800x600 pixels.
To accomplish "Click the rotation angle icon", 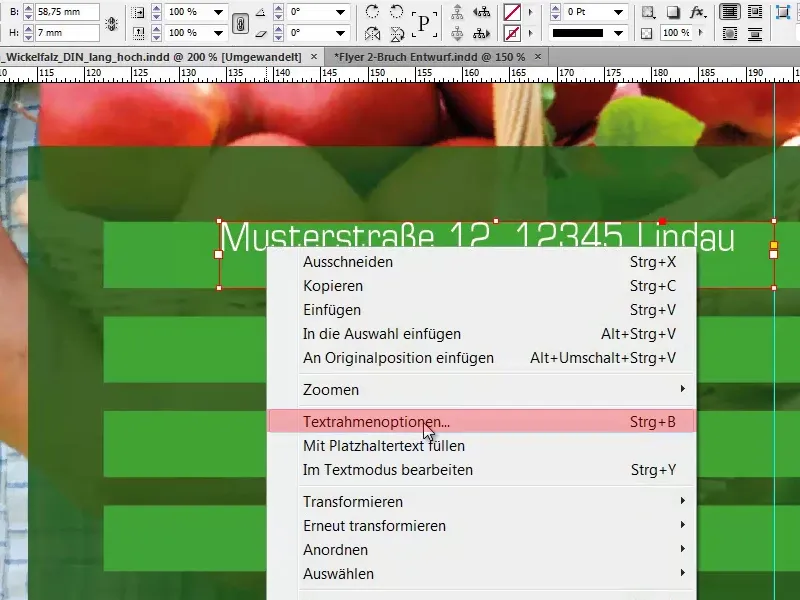I will point(260,12).
